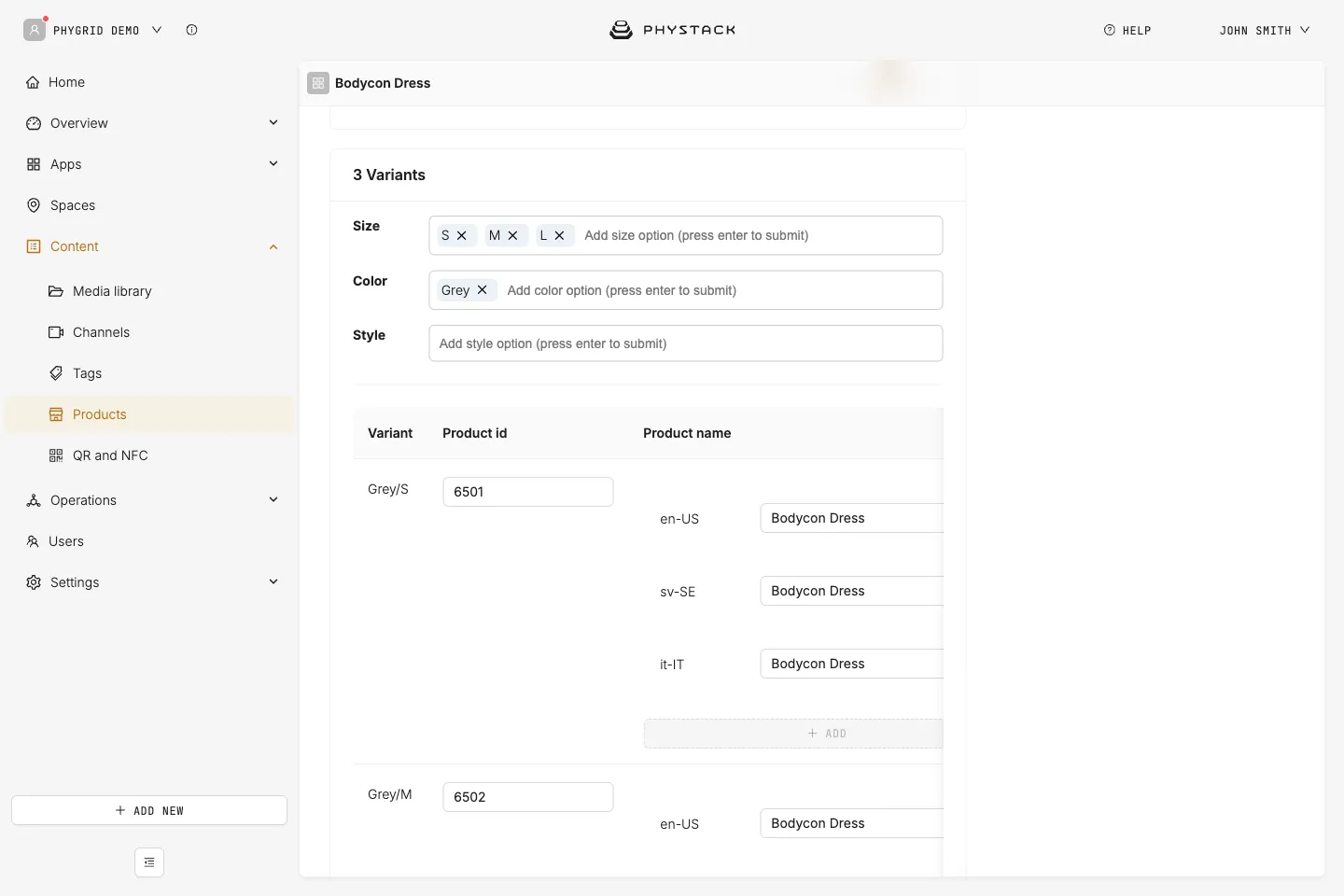Click the Phygrid Demo avatar icon
Viewport: 1344px width, 896px height.
coord(35,30)
